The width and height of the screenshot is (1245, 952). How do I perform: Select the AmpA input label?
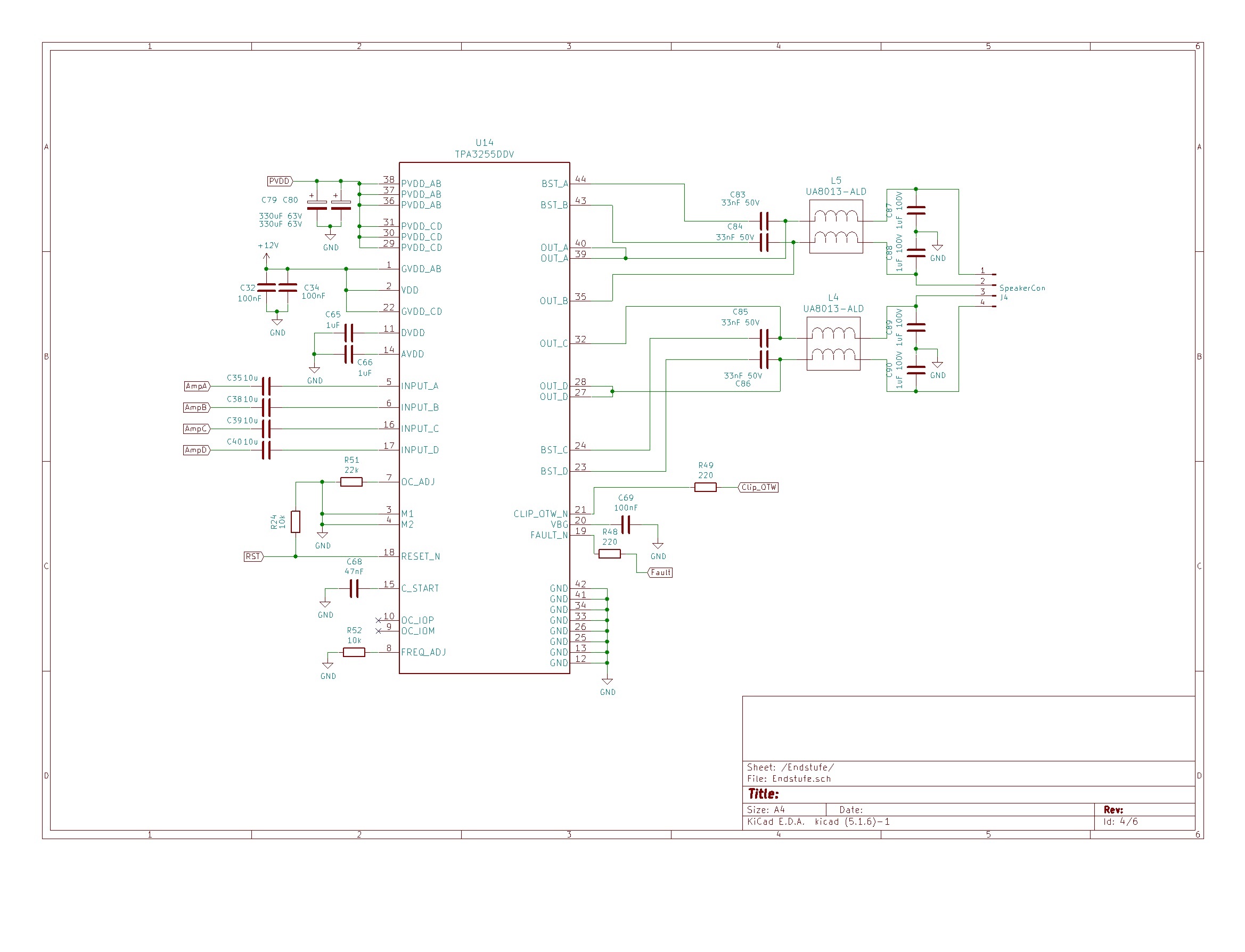point(196,385)
